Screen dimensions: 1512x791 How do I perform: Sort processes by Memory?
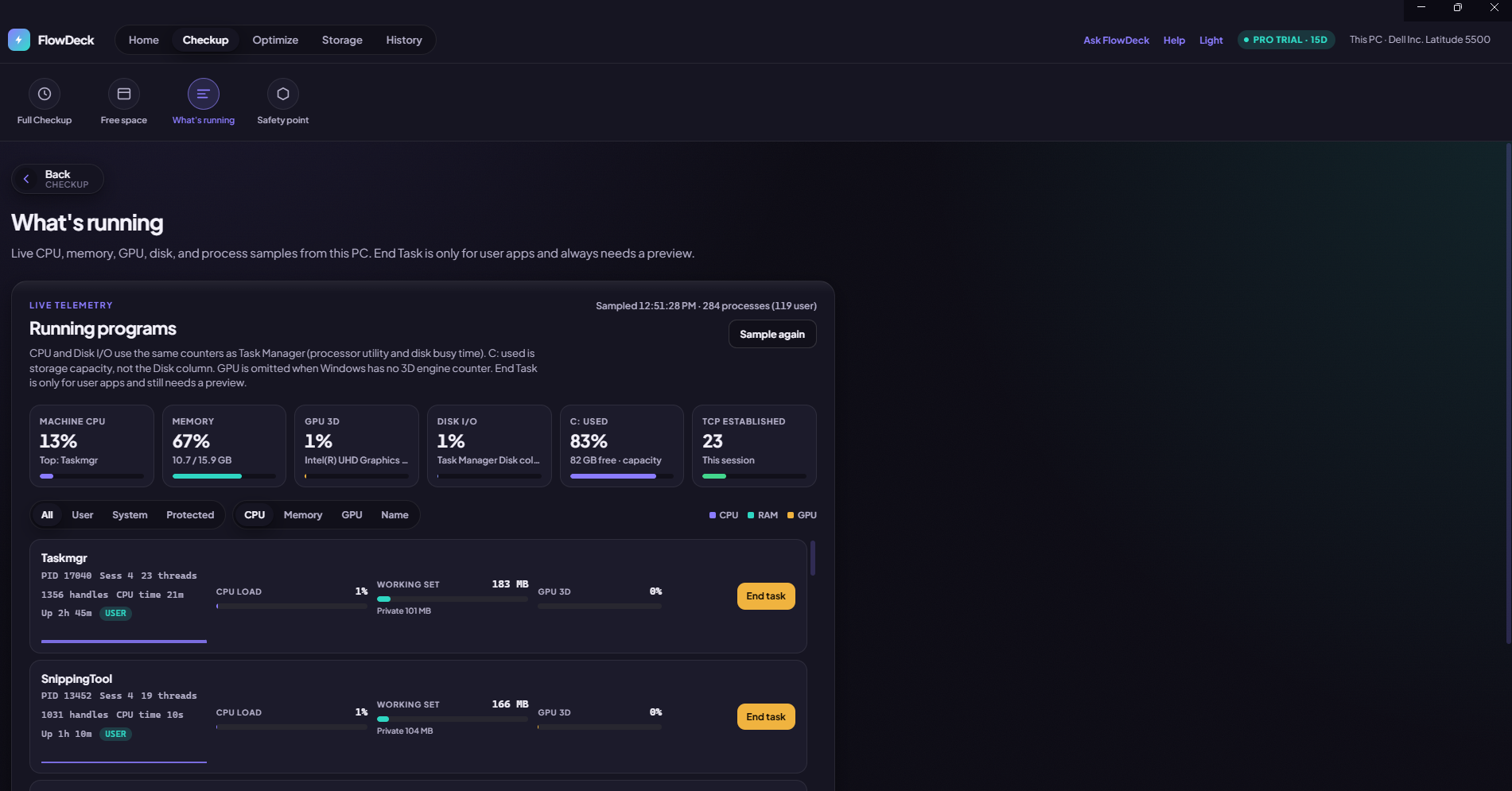[x=303, y=515]
